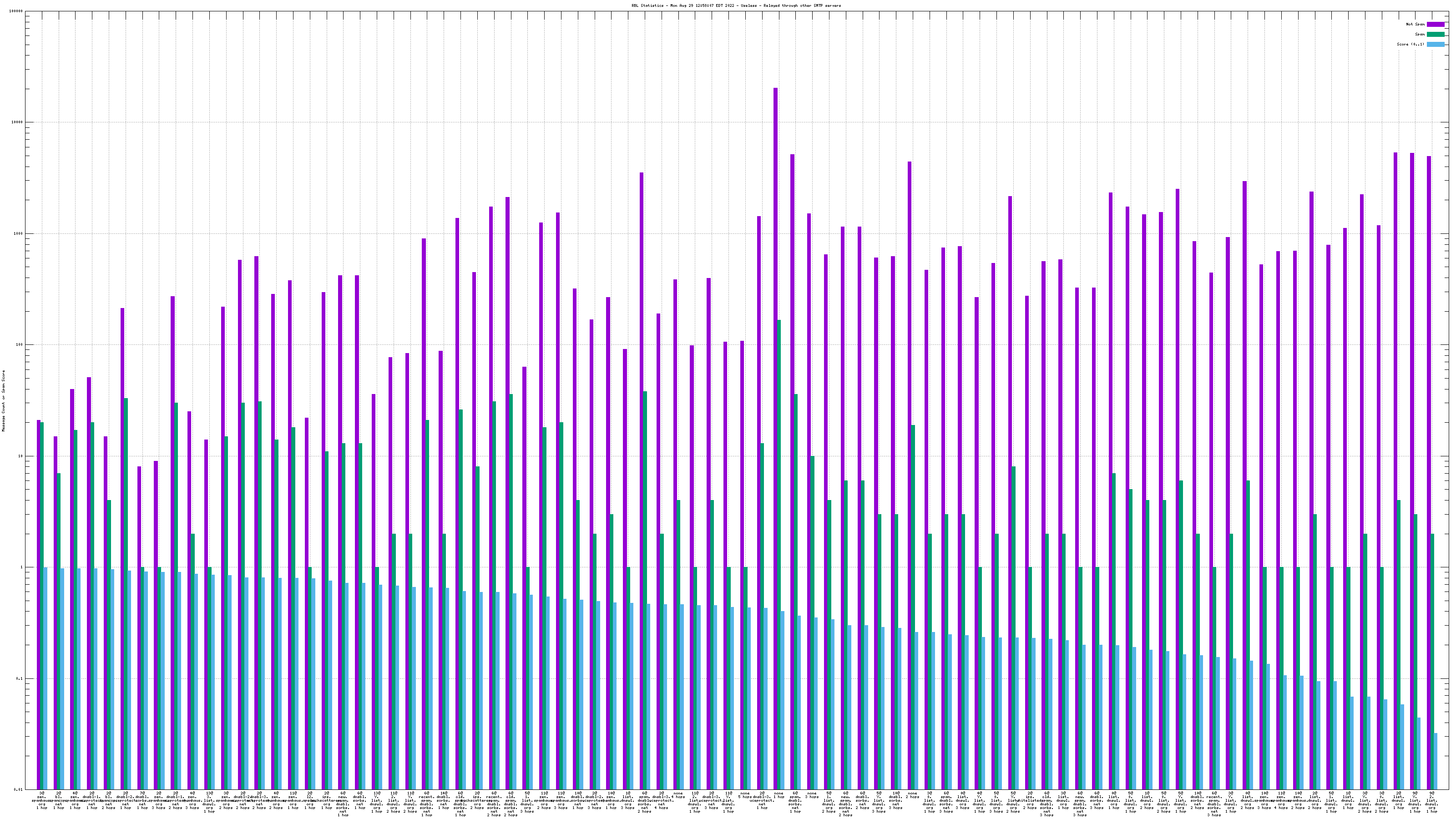
Task: Click the 1000 y-axis tick label
Action: coord(19,234)
